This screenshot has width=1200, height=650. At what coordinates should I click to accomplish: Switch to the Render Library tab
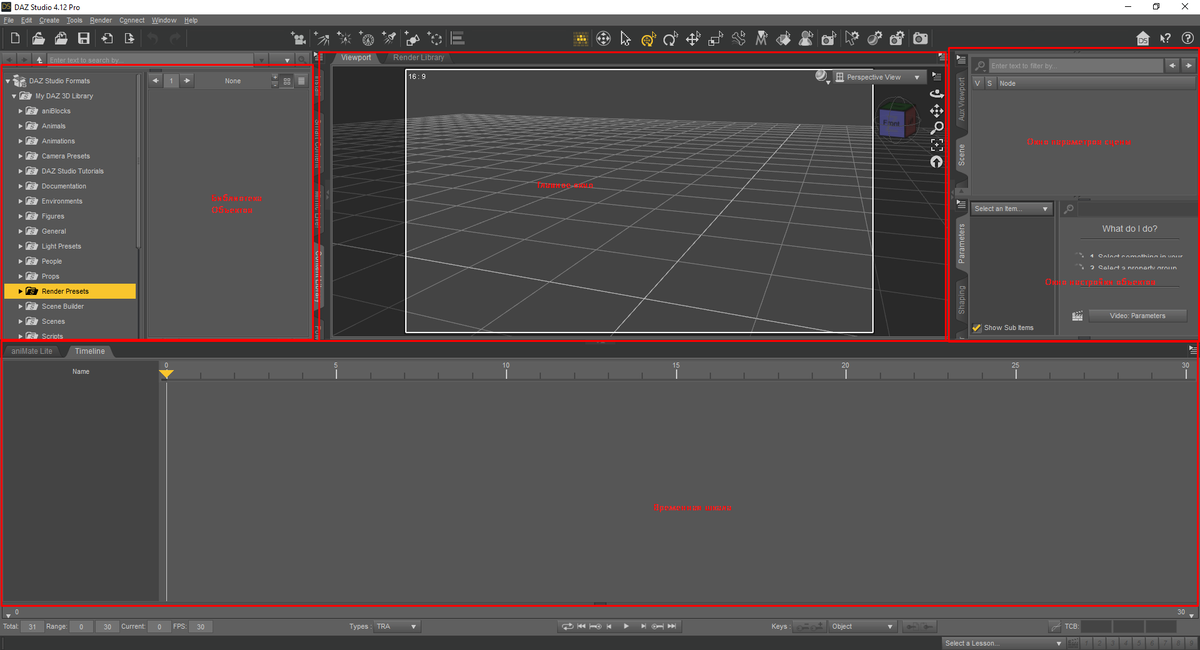[x=418, y=58]
